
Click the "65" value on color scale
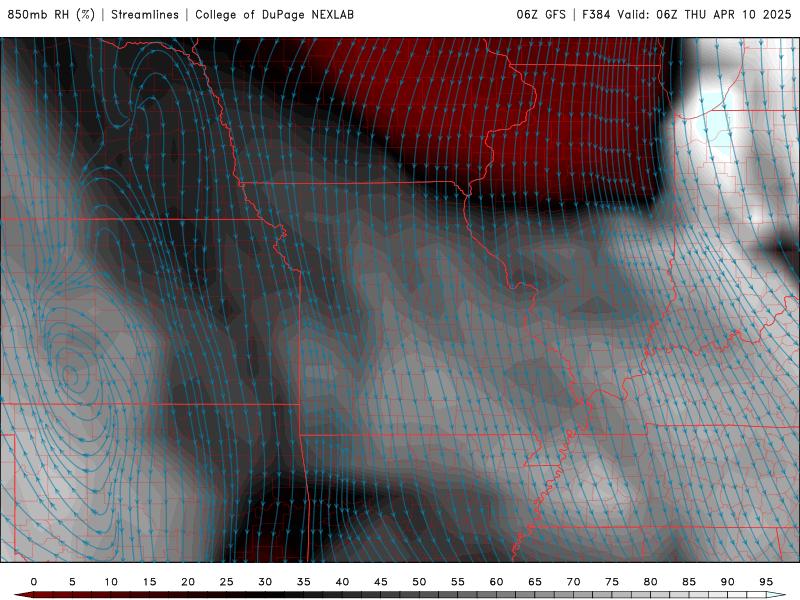535,582
